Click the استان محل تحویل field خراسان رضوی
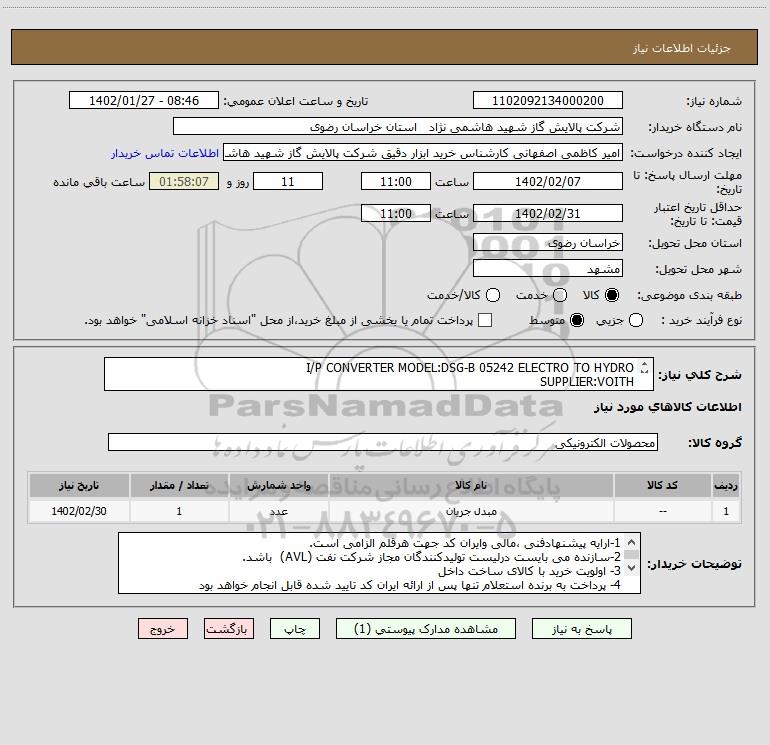 (x=548, y=243)
